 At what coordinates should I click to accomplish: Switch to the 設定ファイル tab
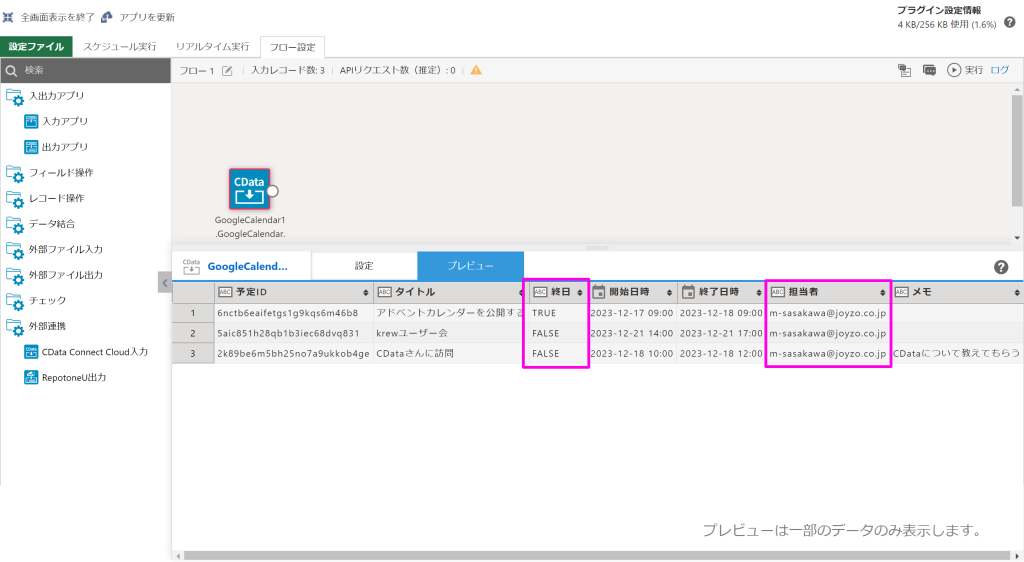pos(37,46)
